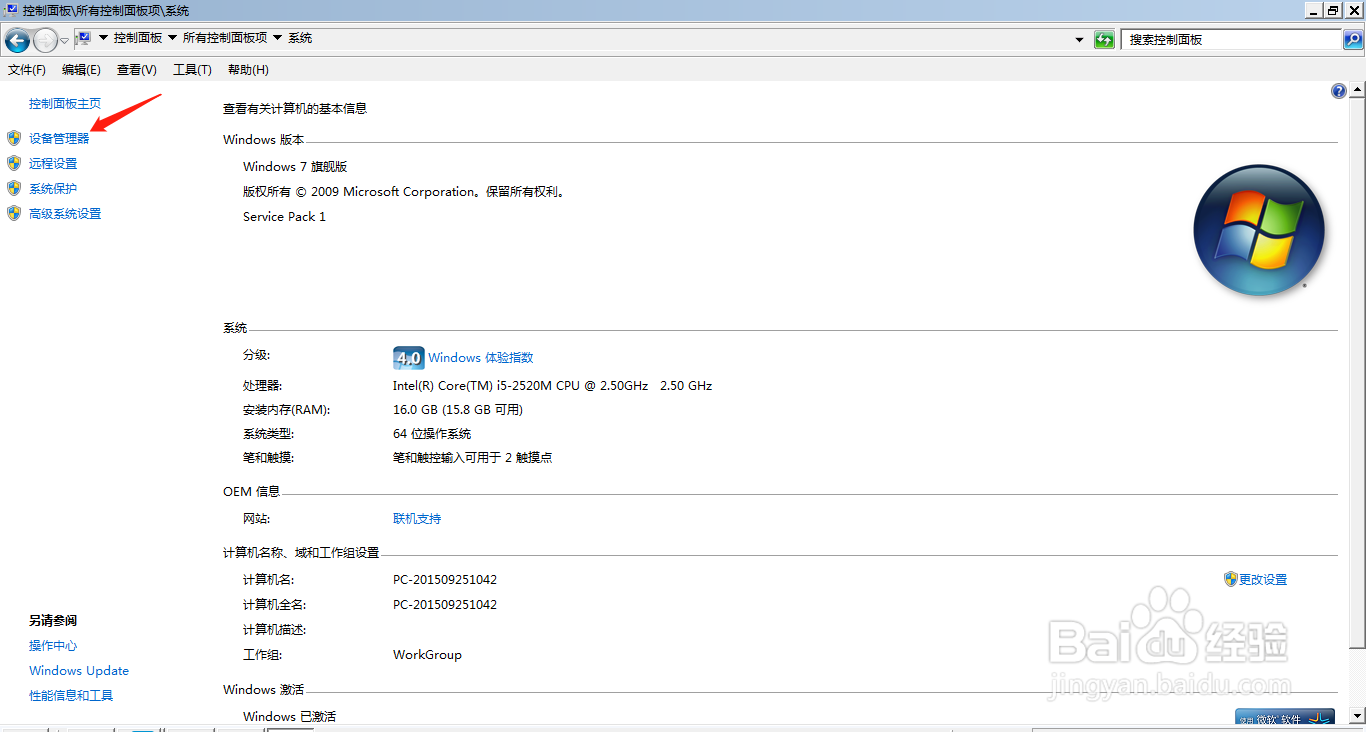Click the green refresh button
The height and width of the screenshot is (732, 1366).
coord(1104,40)
